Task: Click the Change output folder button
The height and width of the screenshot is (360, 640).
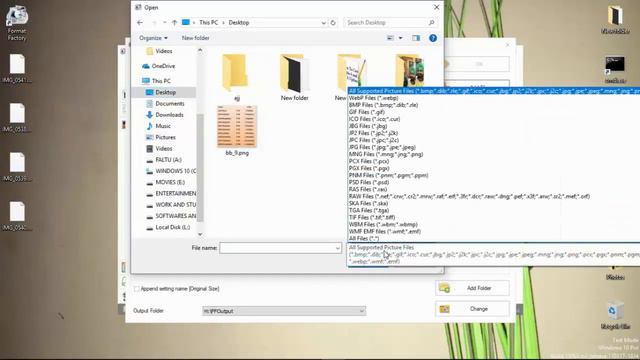Action: [x=472, y=309]
